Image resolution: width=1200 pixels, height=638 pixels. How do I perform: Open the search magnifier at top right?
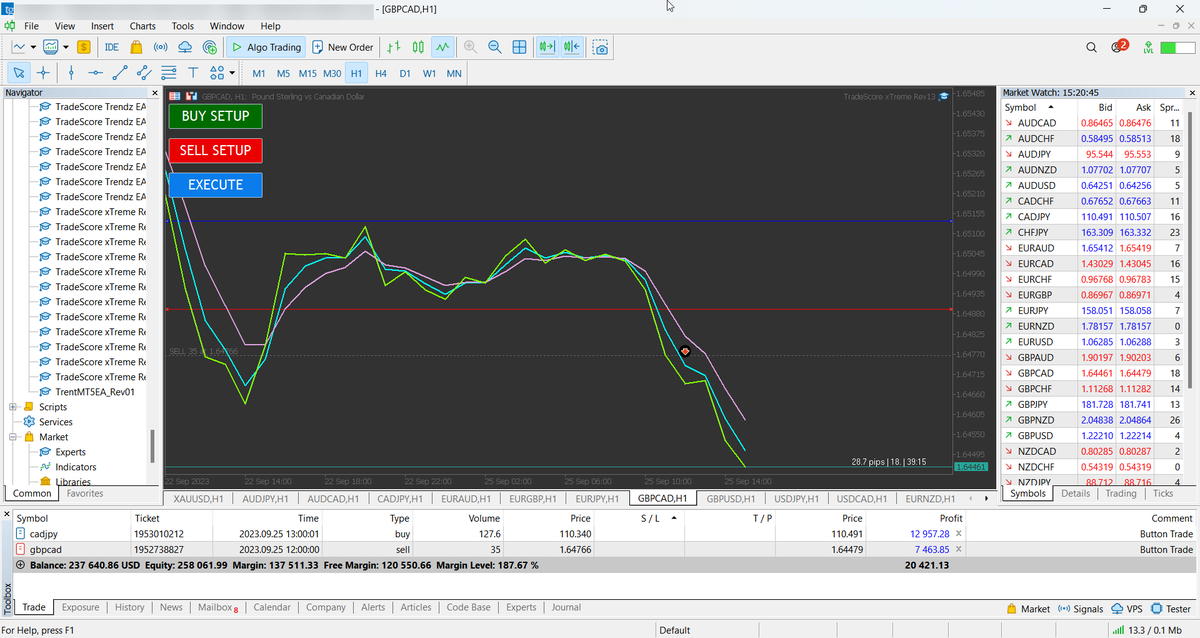1091,46
